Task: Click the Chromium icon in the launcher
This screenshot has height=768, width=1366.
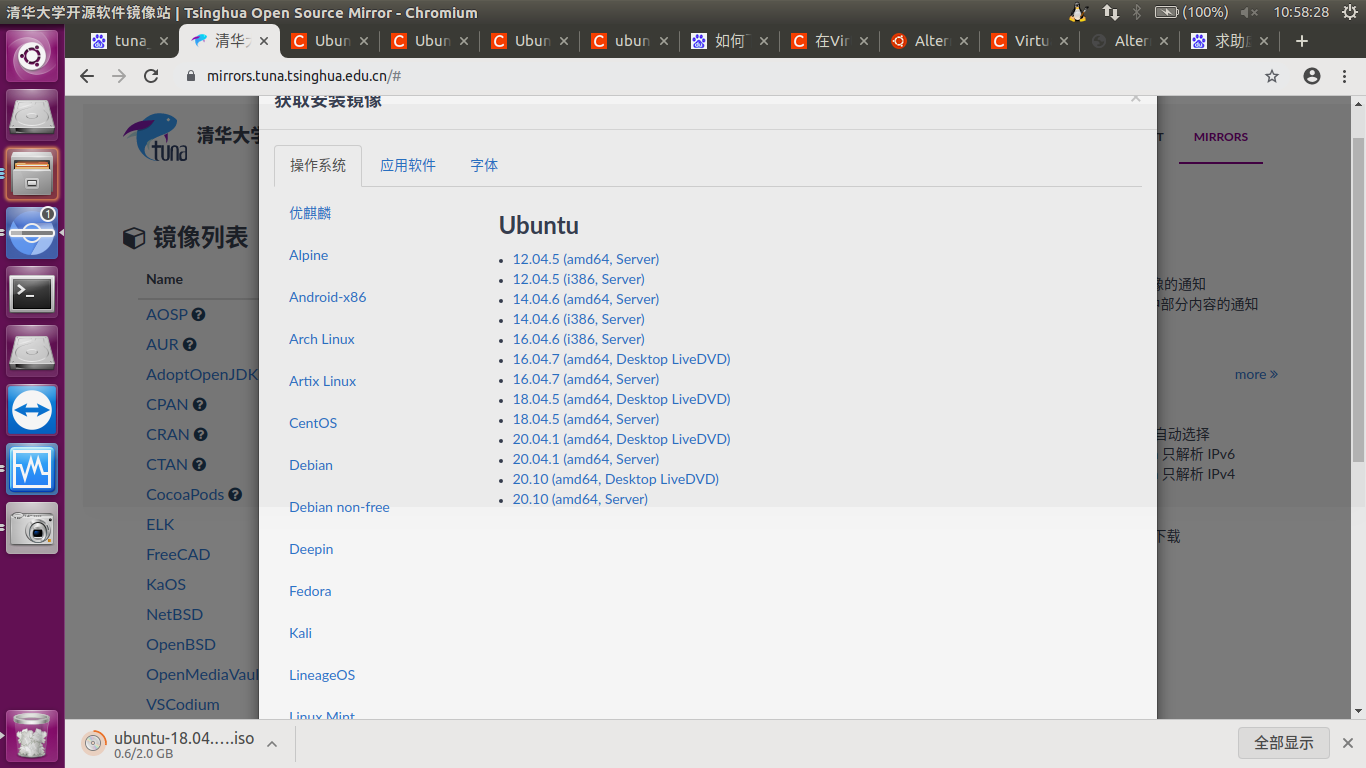Action: 32,233
